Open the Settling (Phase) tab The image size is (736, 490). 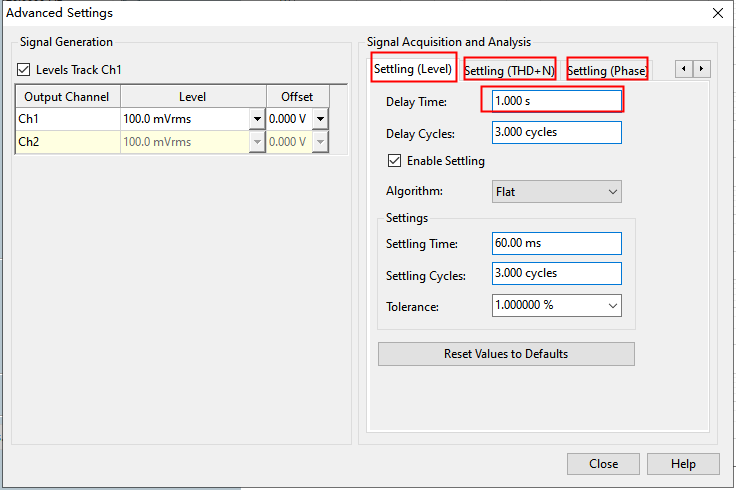click(x=607, y=71)
